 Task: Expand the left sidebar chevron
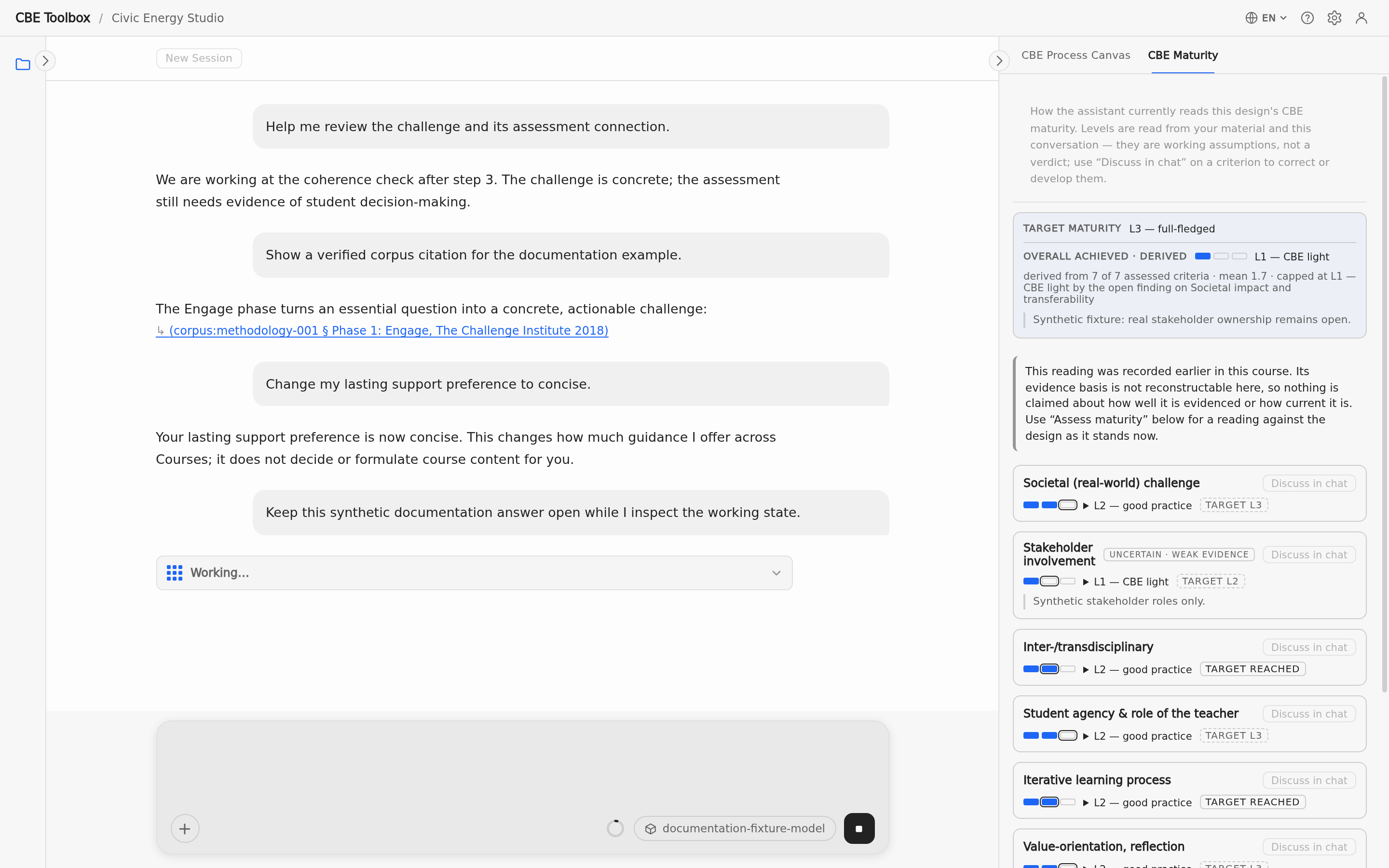click(x=45, y=61)
